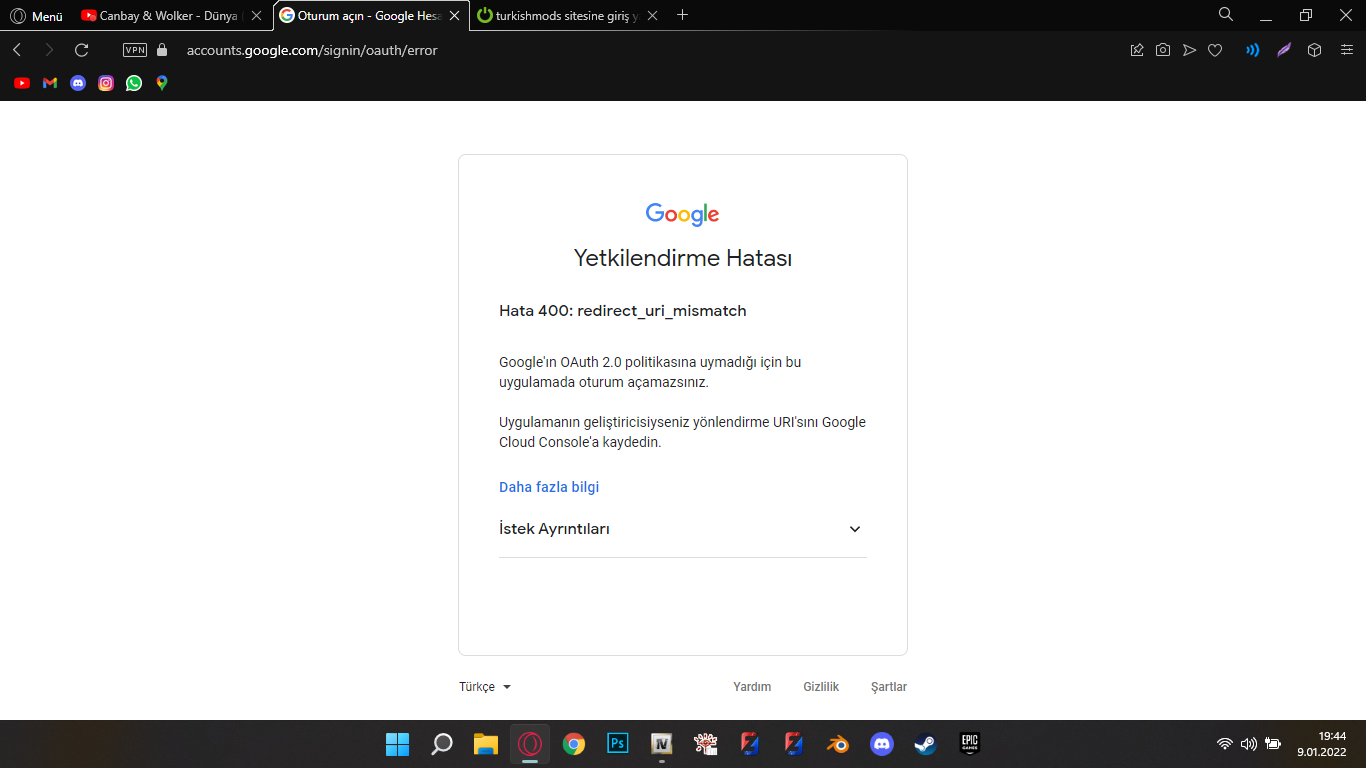The image size is (1366, 768).
Task: Bookmark the page with the heart icon
Action: tap(1215, 50)
